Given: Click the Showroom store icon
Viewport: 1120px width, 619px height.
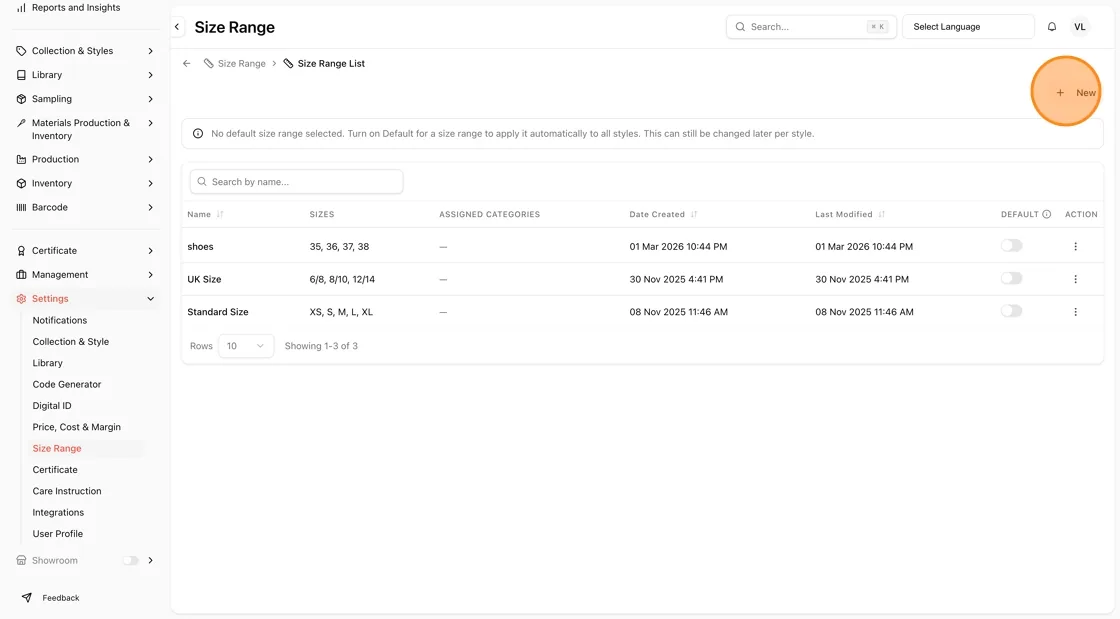Looking at the screenshot, I should [x=21, y=560].
